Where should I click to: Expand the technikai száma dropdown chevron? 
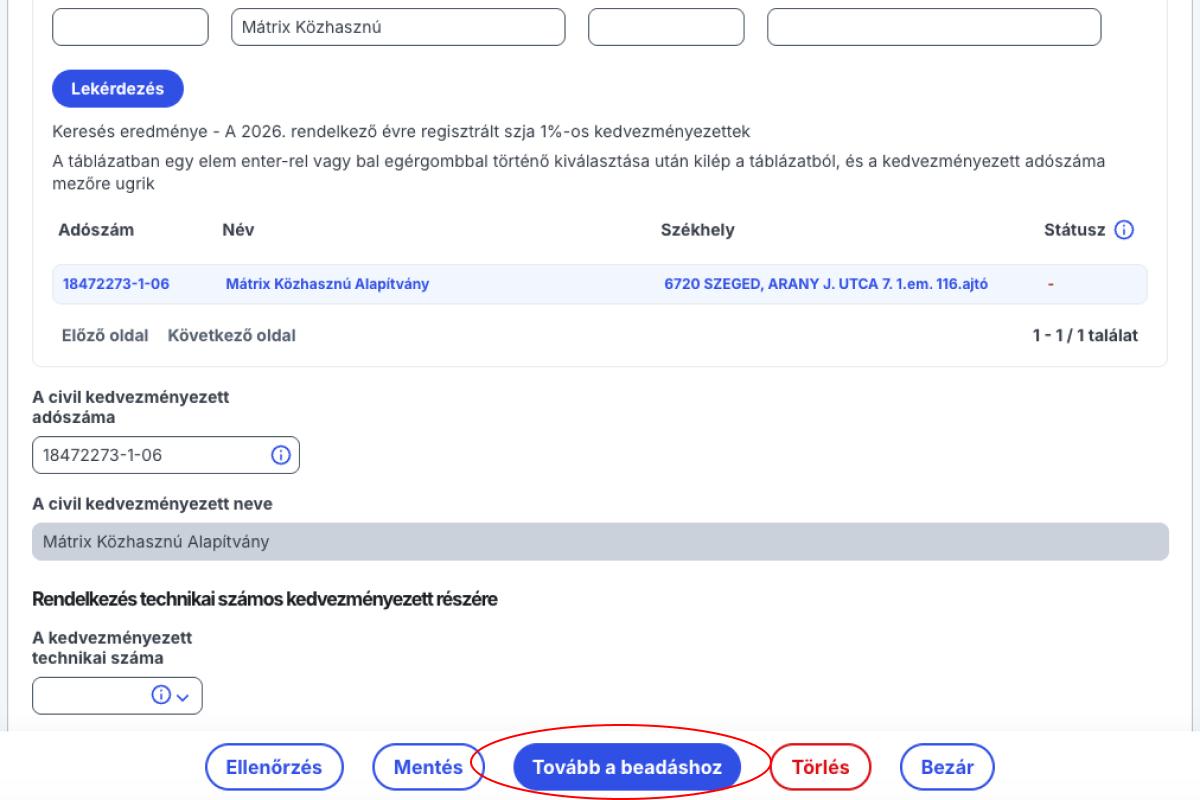[x=182, y=696]
